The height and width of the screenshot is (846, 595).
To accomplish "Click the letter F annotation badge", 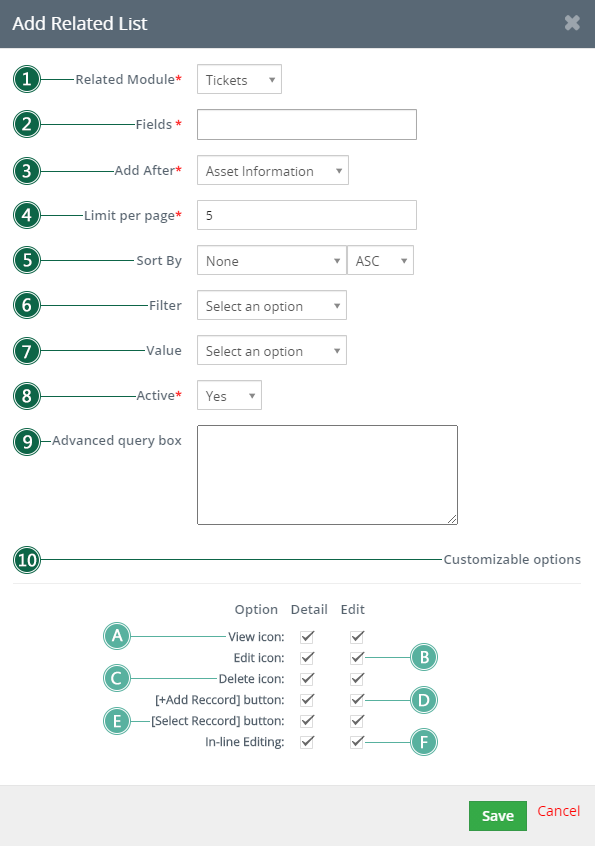I will (424, 742).
